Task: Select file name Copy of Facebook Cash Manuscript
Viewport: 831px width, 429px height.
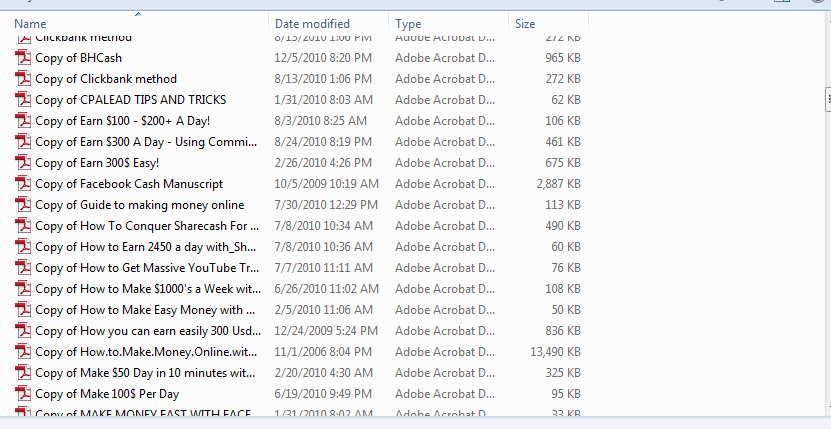Action: pyautogui.click(x=129, y=183)
